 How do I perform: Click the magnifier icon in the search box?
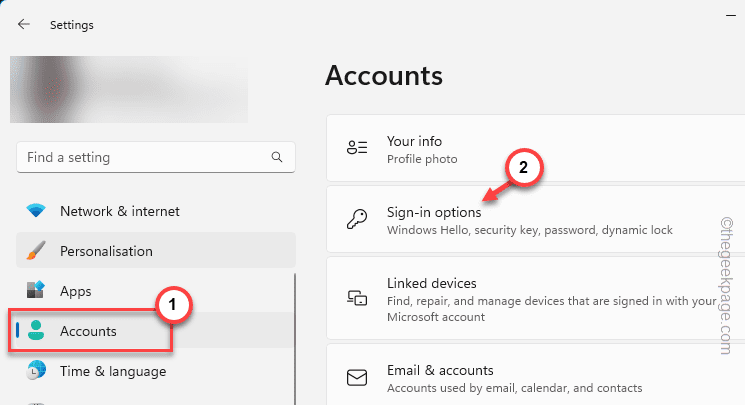pos(277,157)
